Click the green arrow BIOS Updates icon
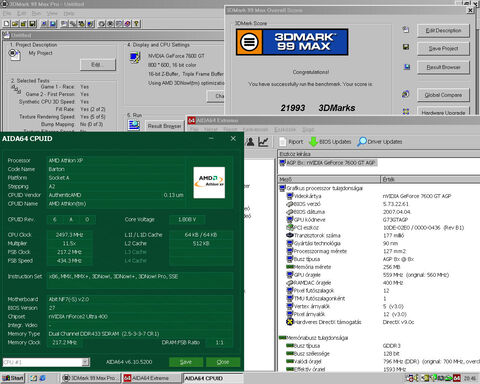 (313, 142)
